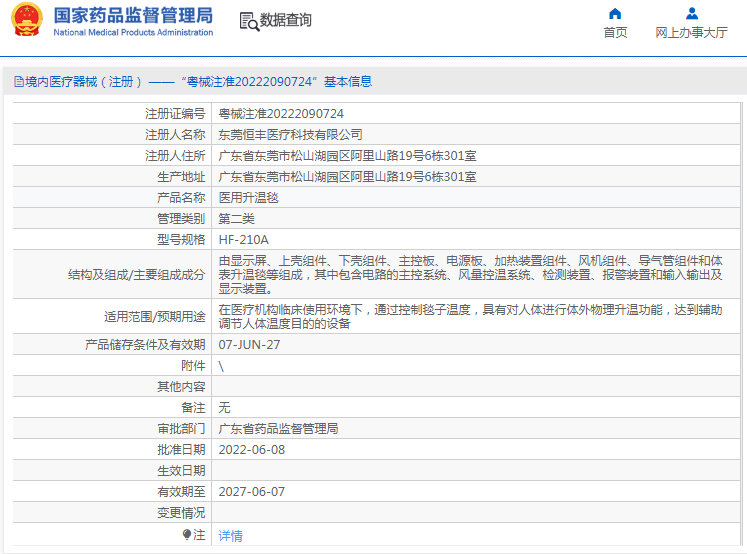Click registration number 粤械注准20222090724 value
The image size is (747, 554).
pos(281,114)
